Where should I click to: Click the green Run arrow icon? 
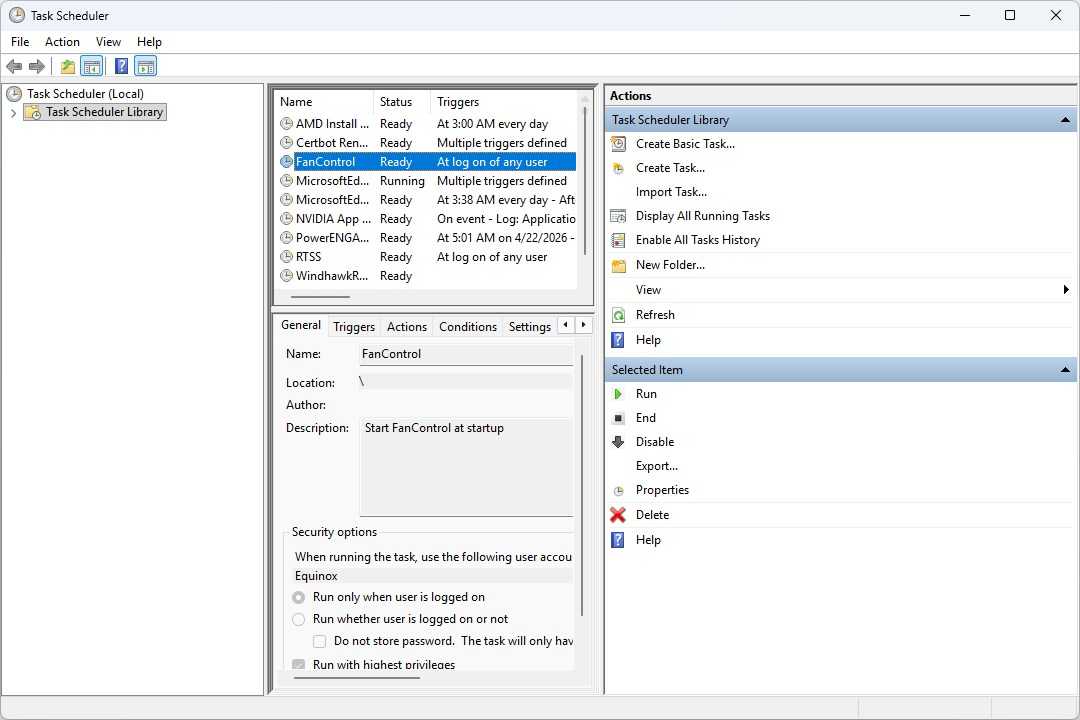(618, 394)
